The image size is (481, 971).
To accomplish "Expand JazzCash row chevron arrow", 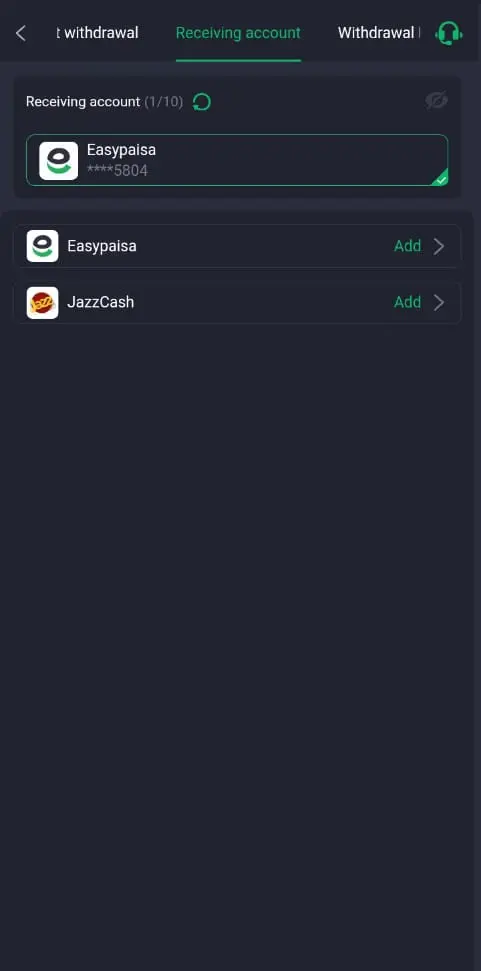I will point(439,303).
